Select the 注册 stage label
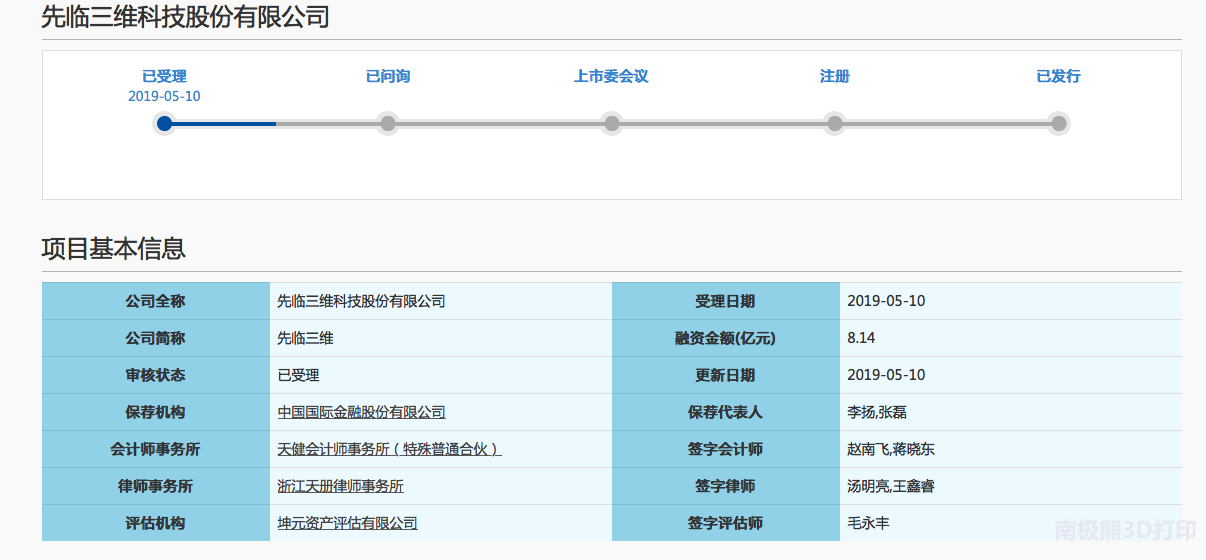Viewport: 1206px width, 560px height. click(835, 76)
